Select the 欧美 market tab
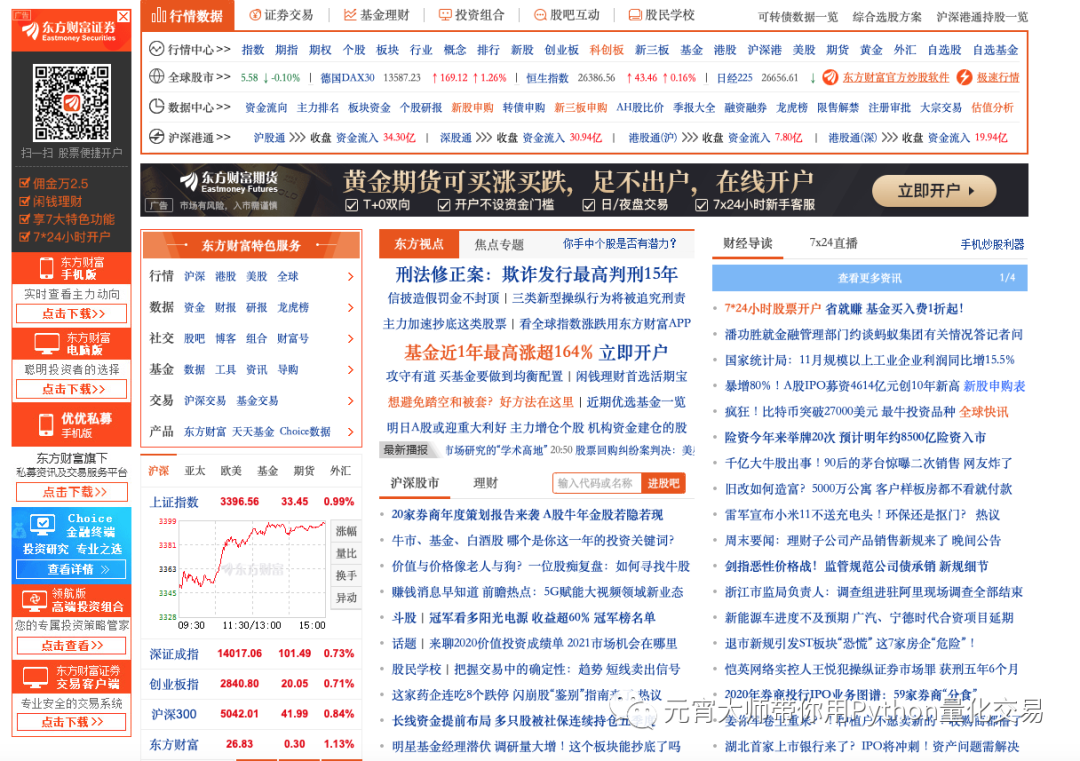 click(231, 471)
